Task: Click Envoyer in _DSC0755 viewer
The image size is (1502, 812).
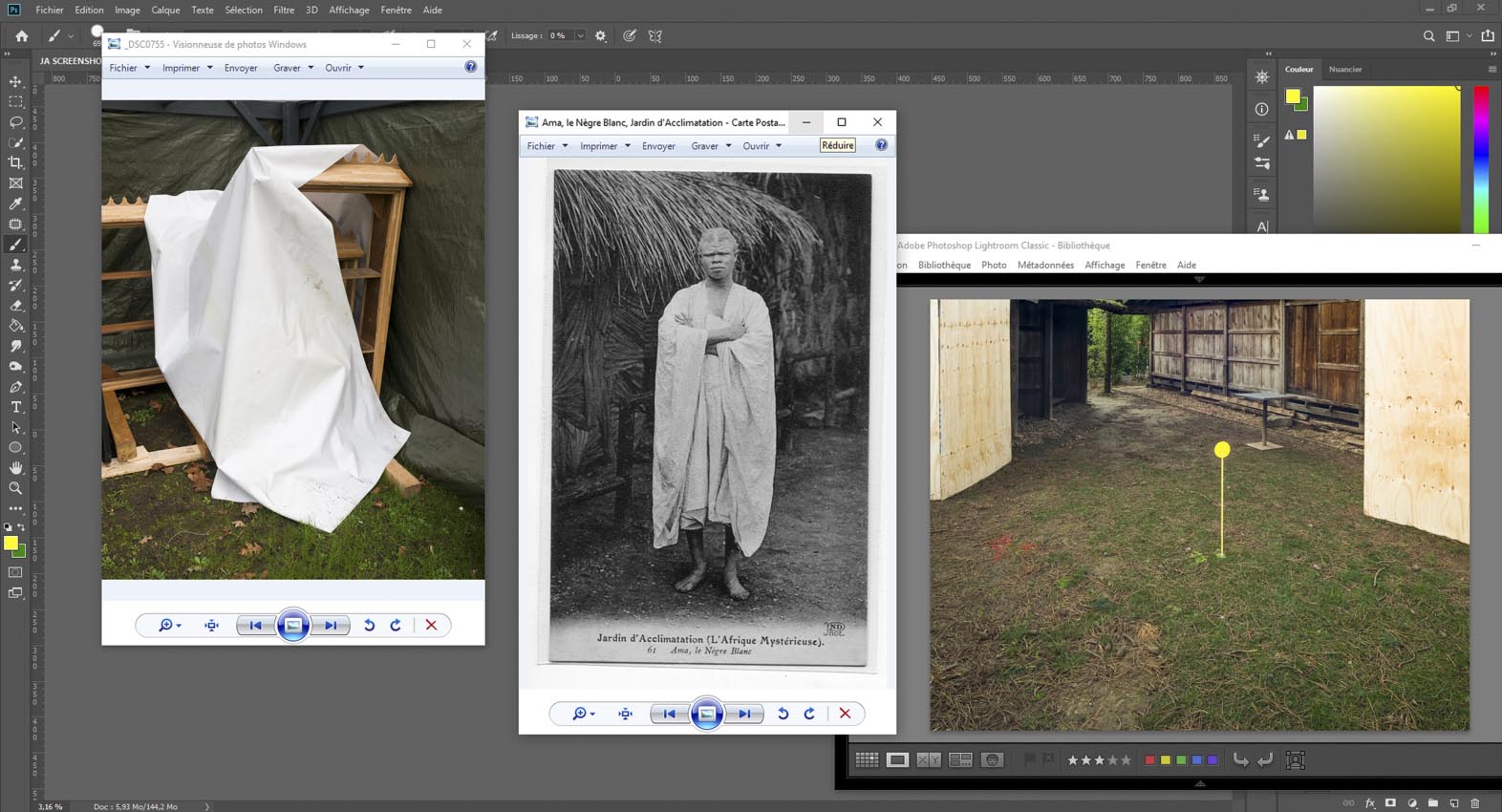Action: pos(241,68)
